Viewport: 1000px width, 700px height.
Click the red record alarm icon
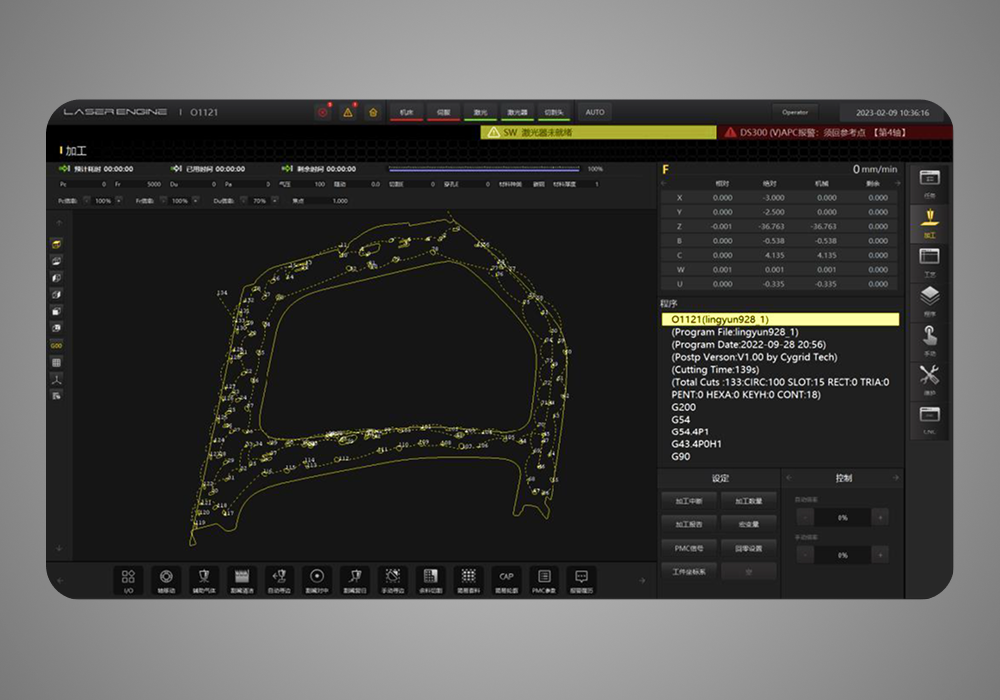point(323,112)
